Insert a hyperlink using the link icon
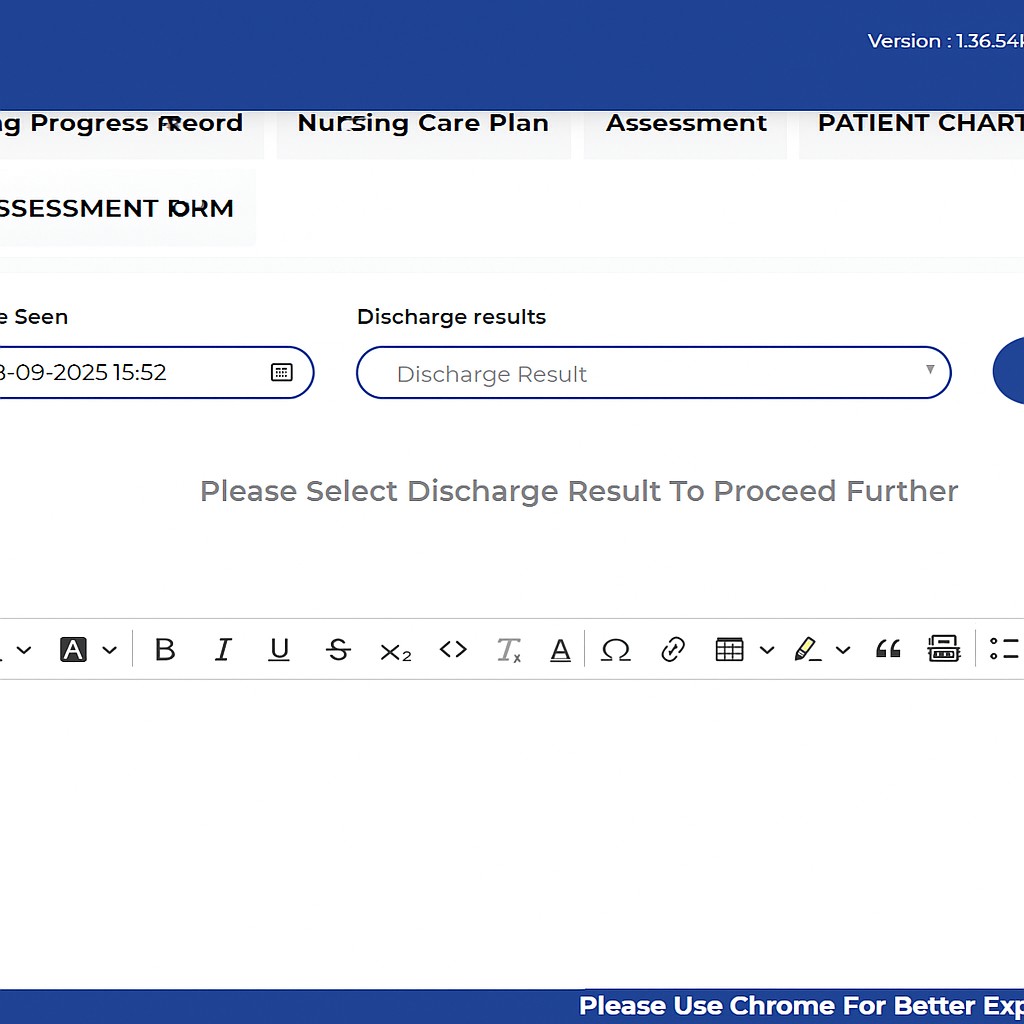 (673, 650)
